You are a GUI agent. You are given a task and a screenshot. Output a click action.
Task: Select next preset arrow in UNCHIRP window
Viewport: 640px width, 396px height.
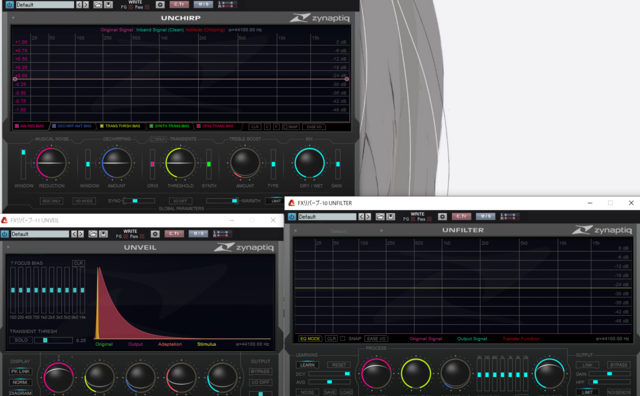point(86,4)
